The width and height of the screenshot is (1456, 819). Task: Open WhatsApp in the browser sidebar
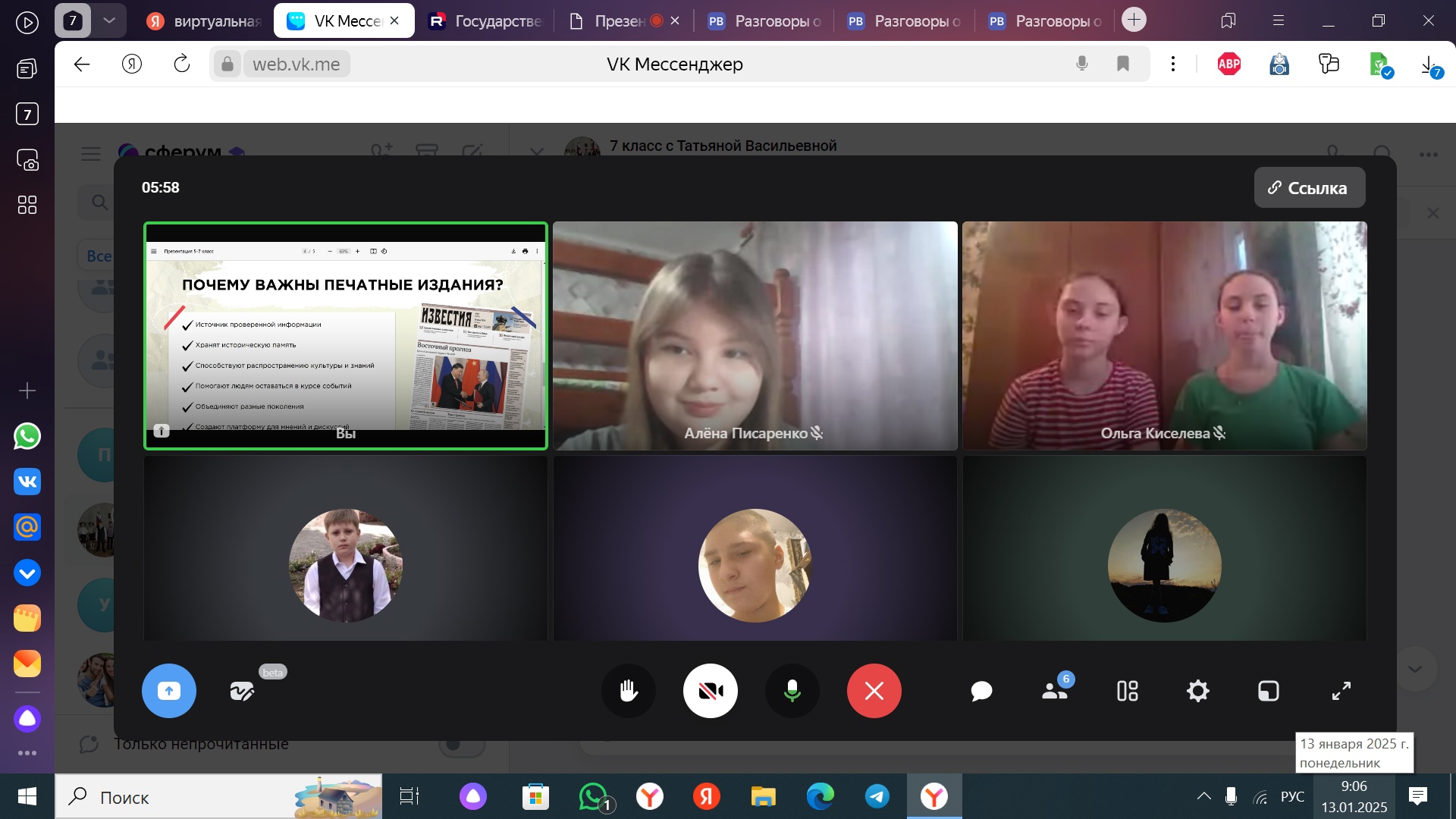point(27,436)
